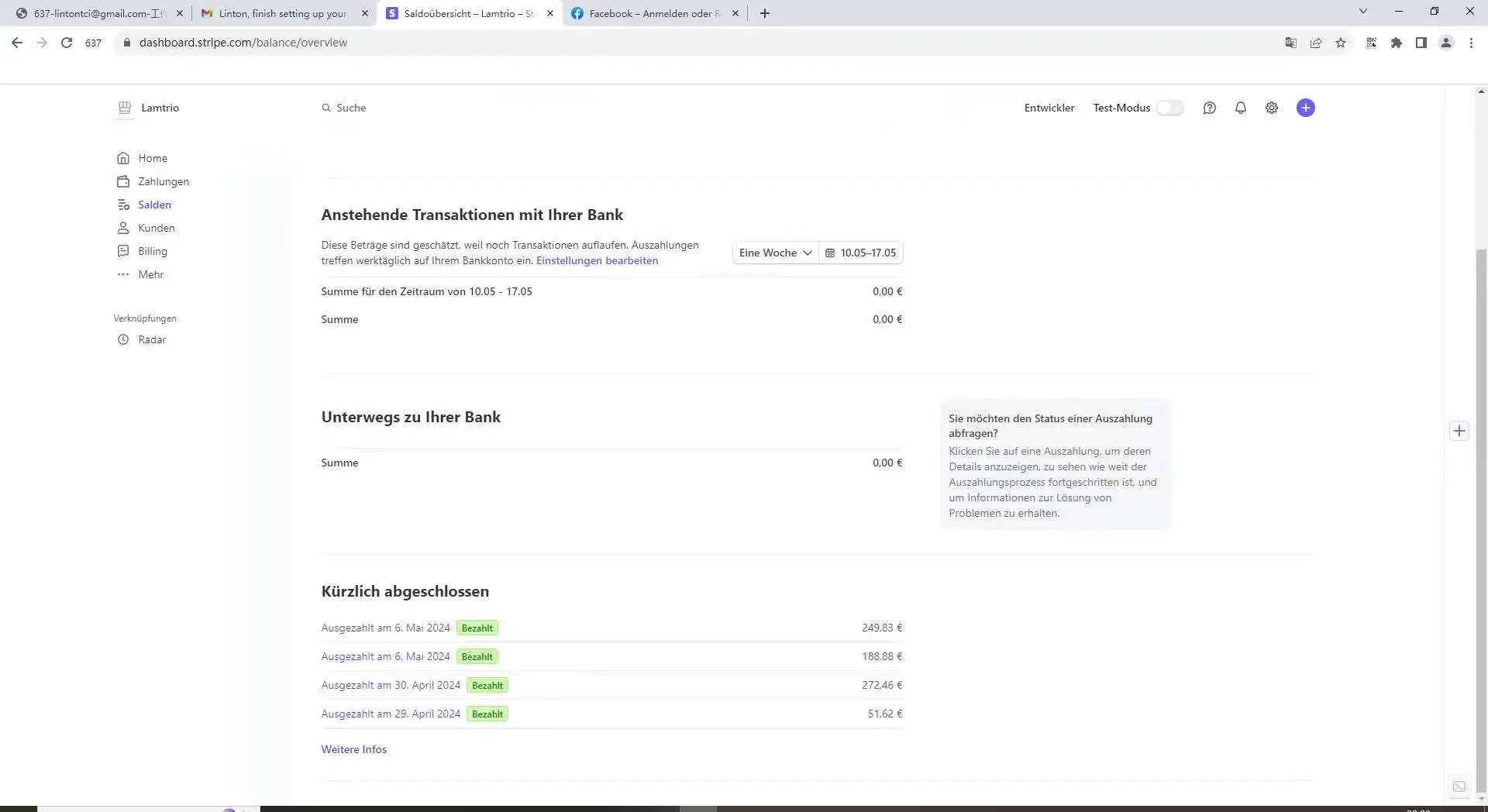
Task: Open the settings gear icon
Action: [x=1272, y=108]
